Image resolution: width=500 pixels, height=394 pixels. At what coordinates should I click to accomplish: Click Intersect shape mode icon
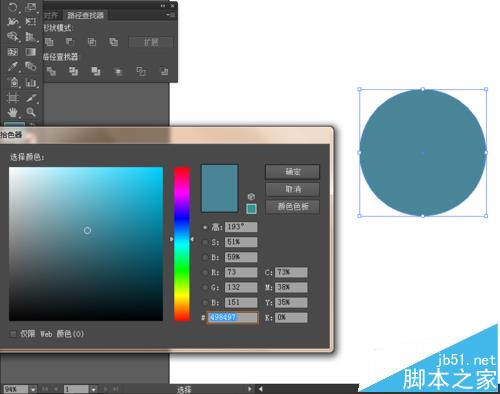coord(92,42)
